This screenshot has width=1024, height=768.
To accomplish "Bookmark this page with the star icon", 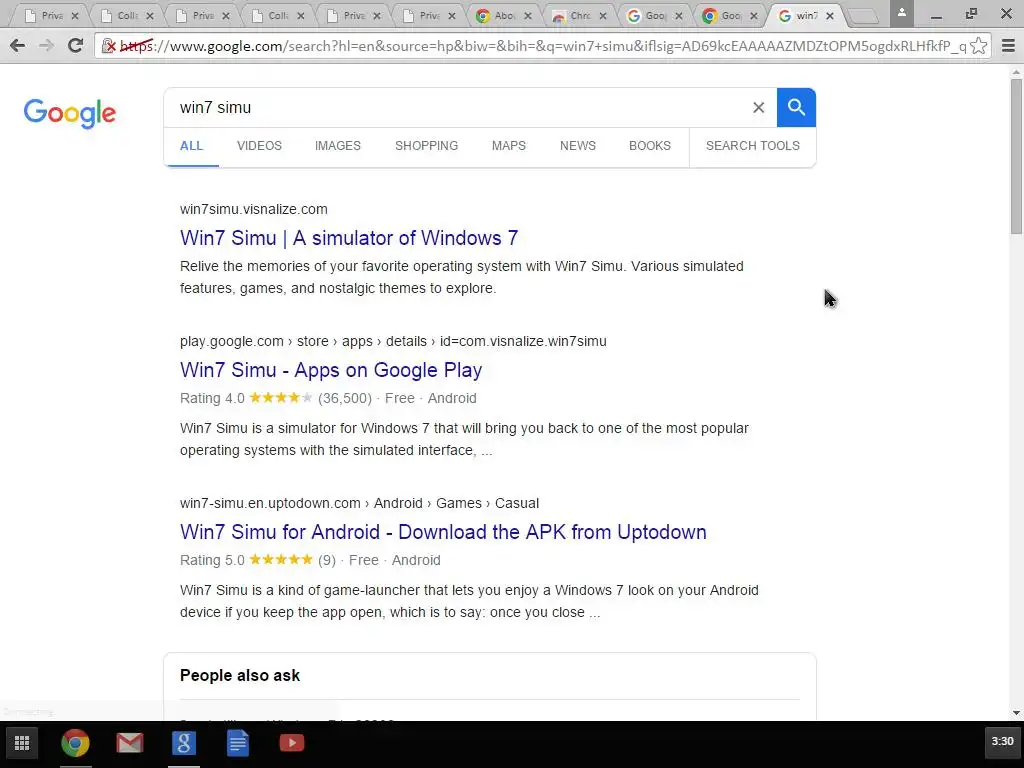I will point(978,46).
